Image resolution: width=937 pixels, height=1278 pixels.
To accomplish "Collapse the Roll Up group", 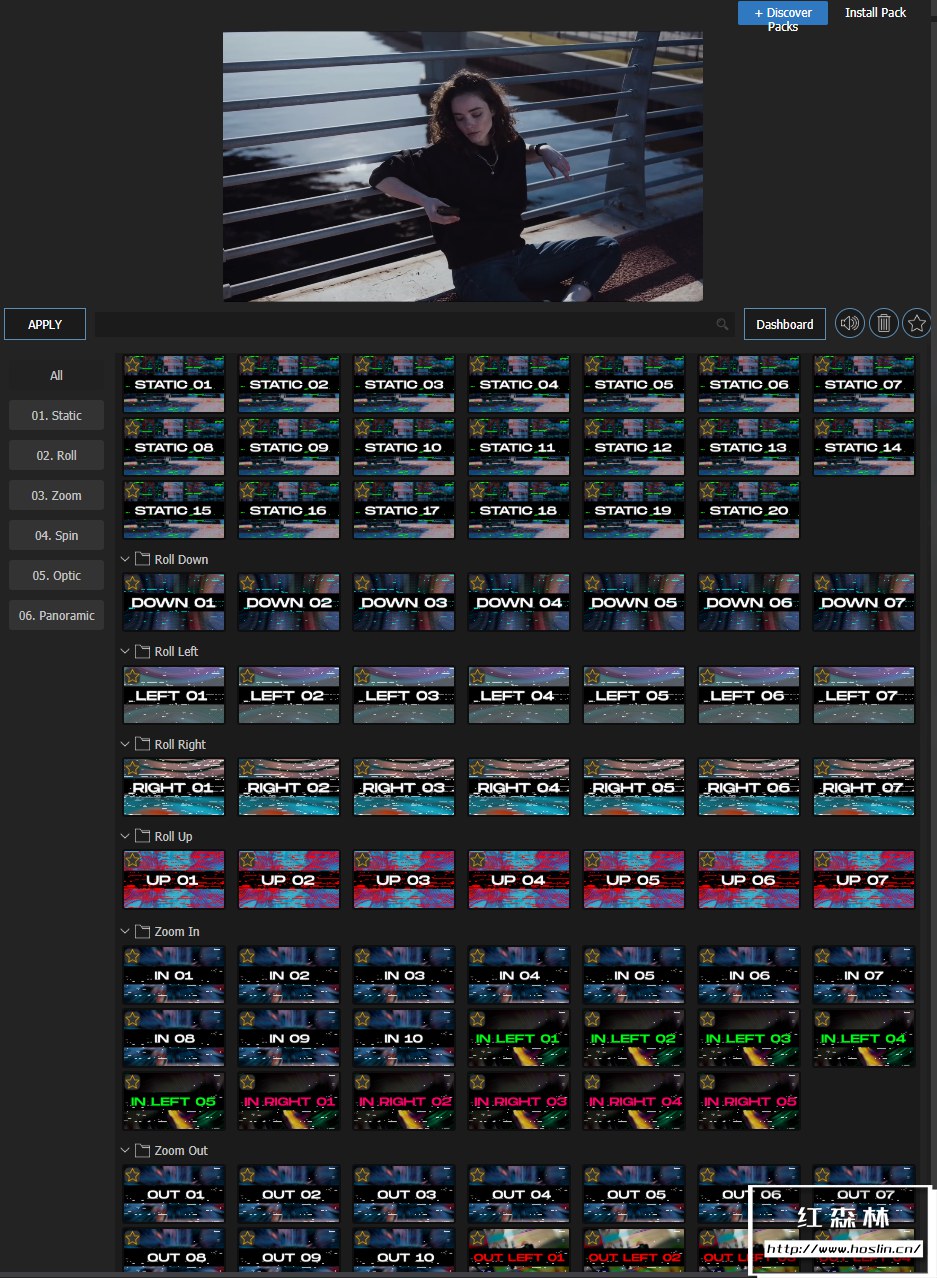I will (126, 836).
